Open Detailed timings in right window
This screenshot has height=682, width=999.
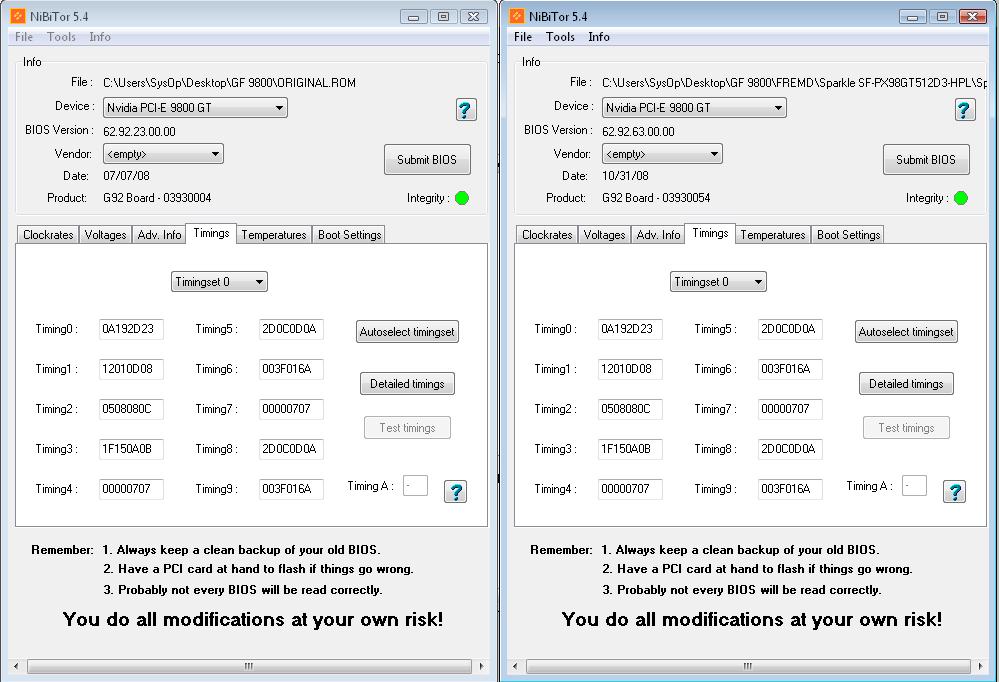click(906, 384)
